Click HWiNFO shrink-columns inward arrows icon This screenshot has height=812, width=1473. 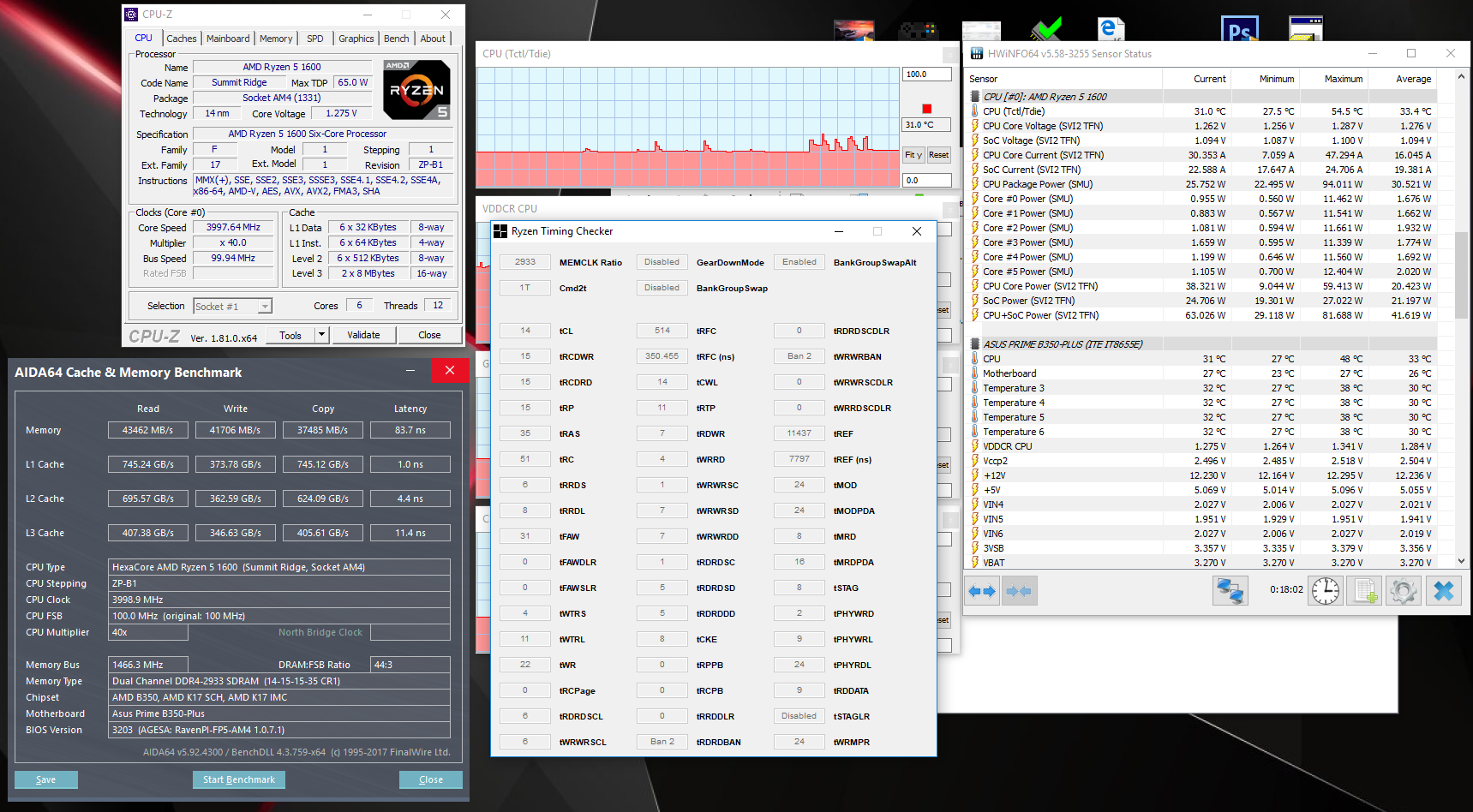click(1019, 591)
